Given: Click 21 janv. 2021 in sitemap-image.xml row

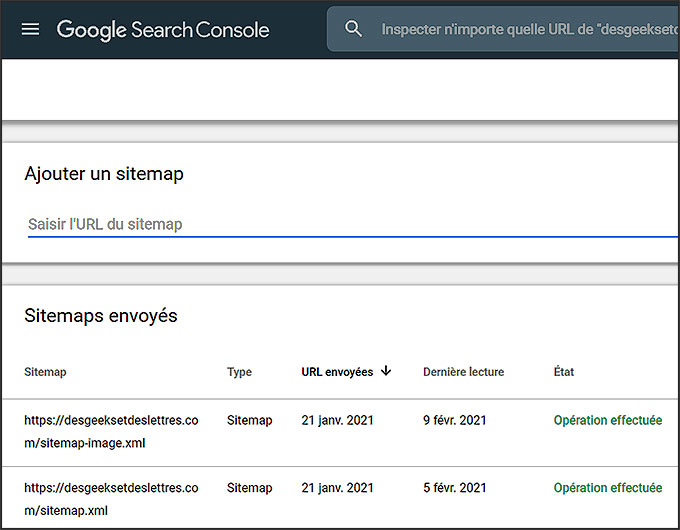Looking at the screenshot, I should pos(337,420).
